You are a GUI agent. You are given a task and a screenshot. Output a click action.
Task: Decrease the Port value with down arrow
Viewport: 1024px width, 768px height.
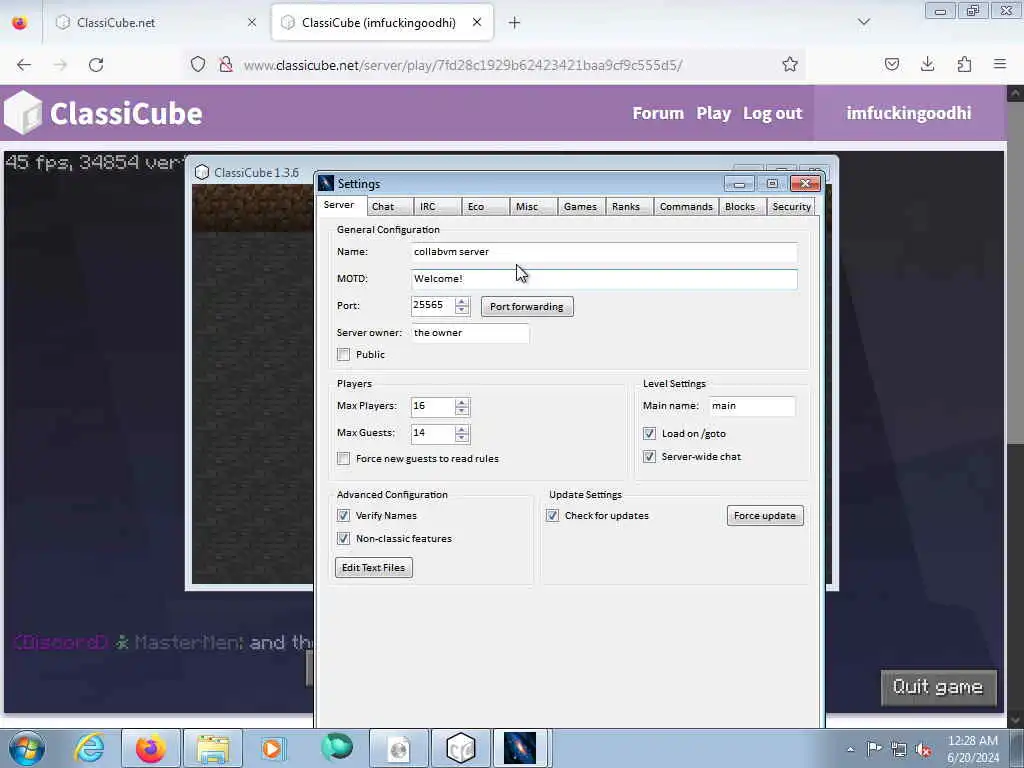point(462,310)
